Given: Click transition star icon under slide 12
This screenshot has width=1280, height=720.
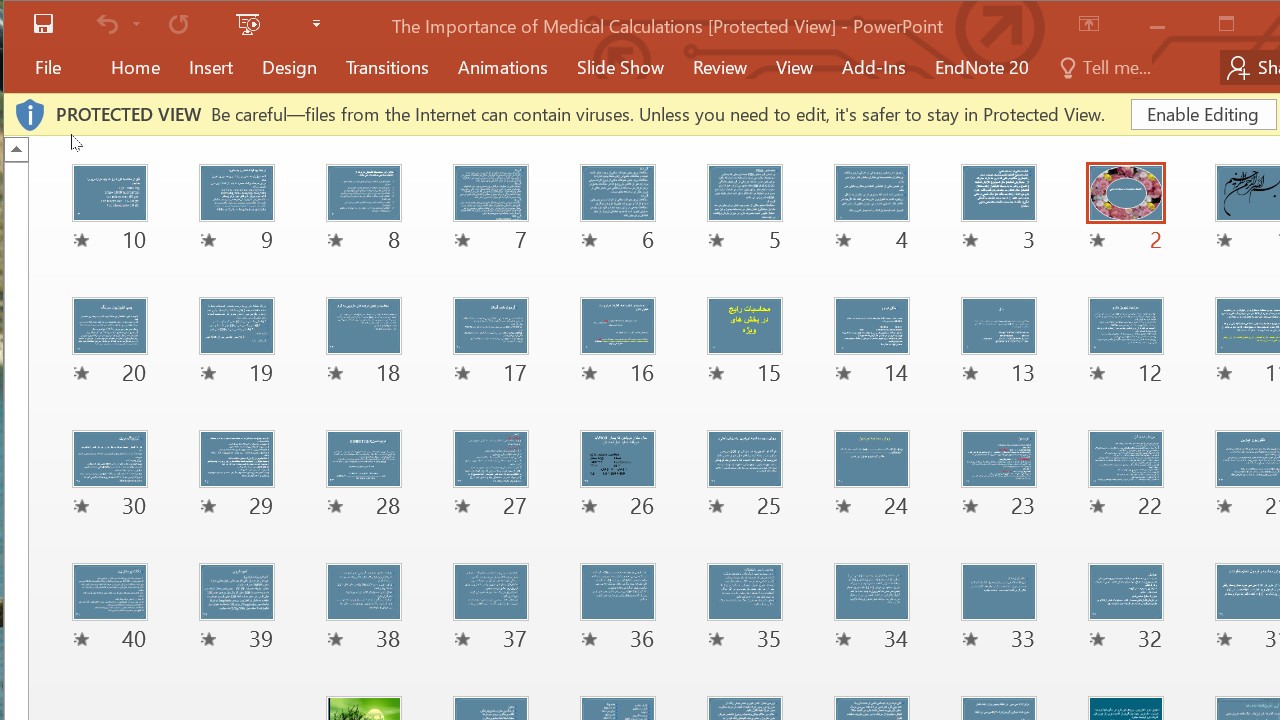Looking at the screenshot, I should 1097,373.
